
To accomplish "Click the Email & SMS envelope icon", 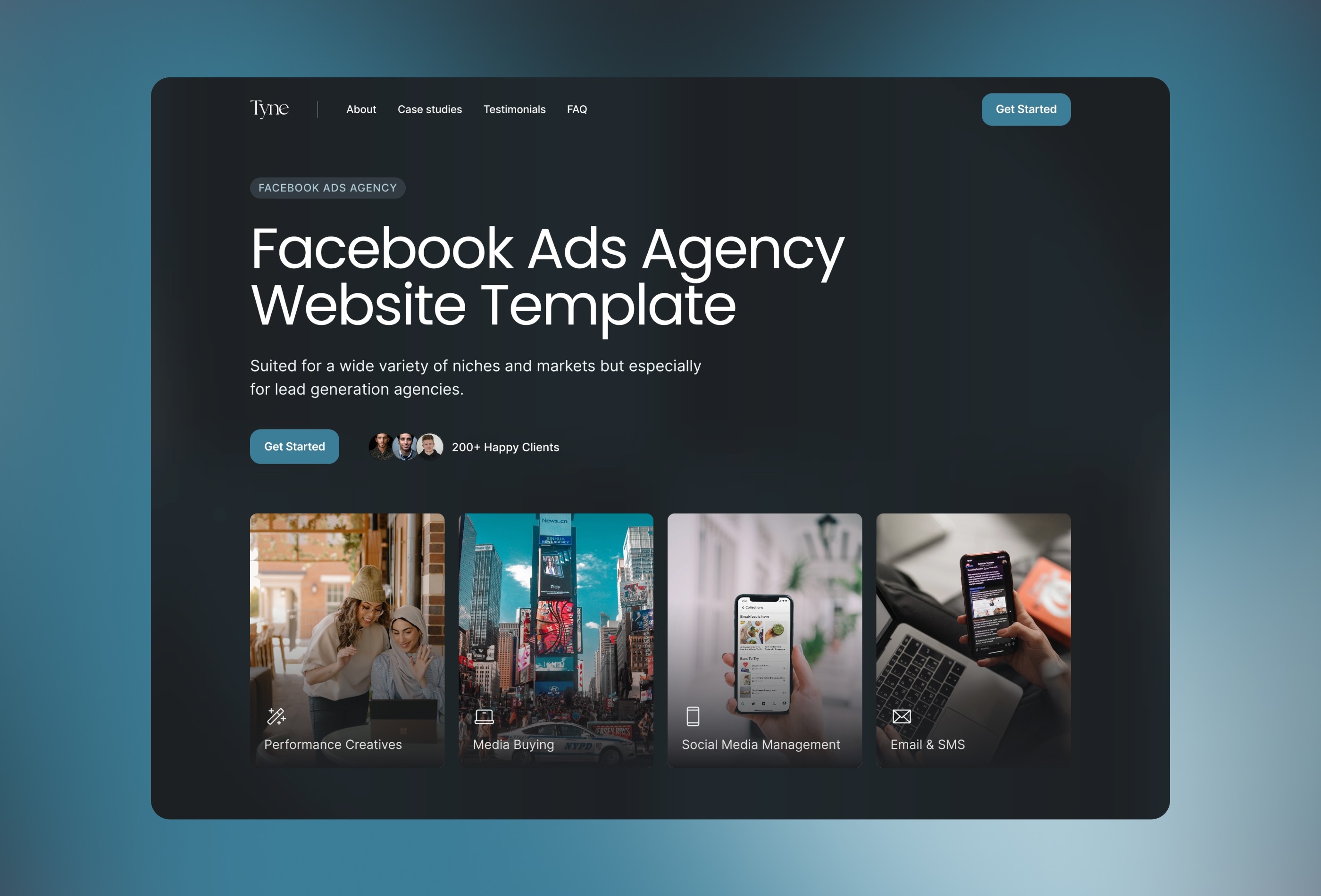I will (x=901, y=716).
